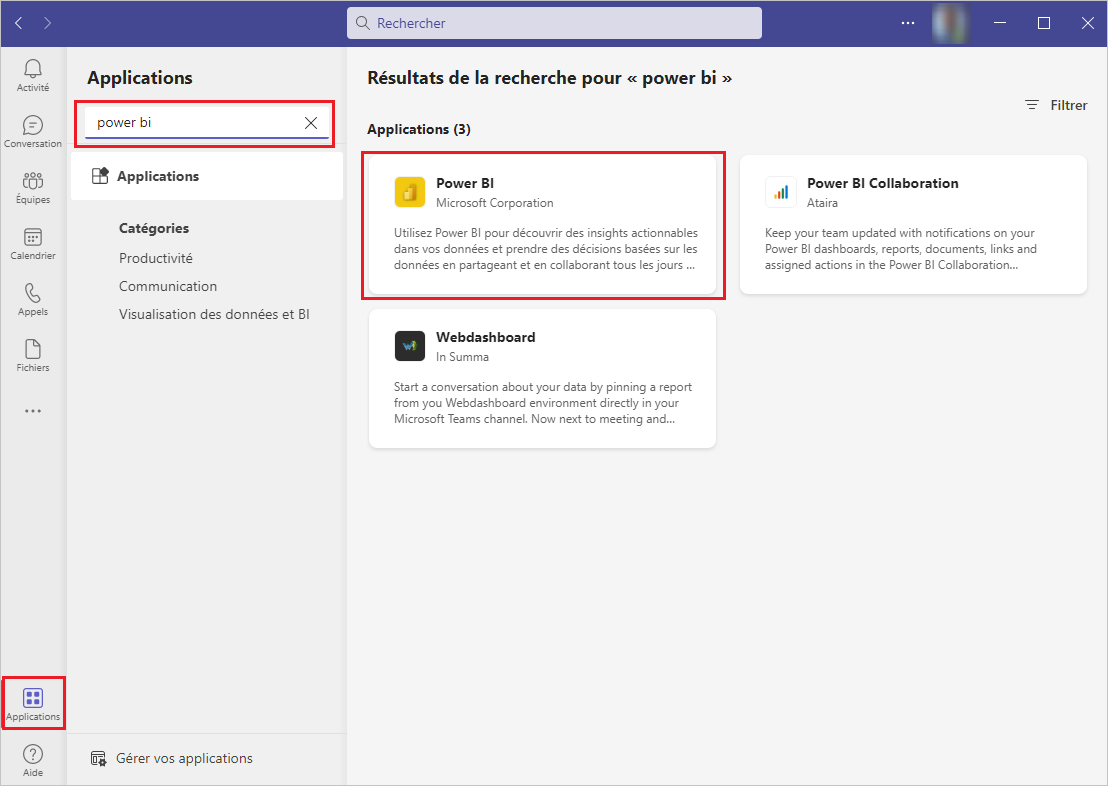The height and width of the screenshot is (786, 1108).
Task: Click the Power BI yellow app icon
Action: [x=410, y=192]
